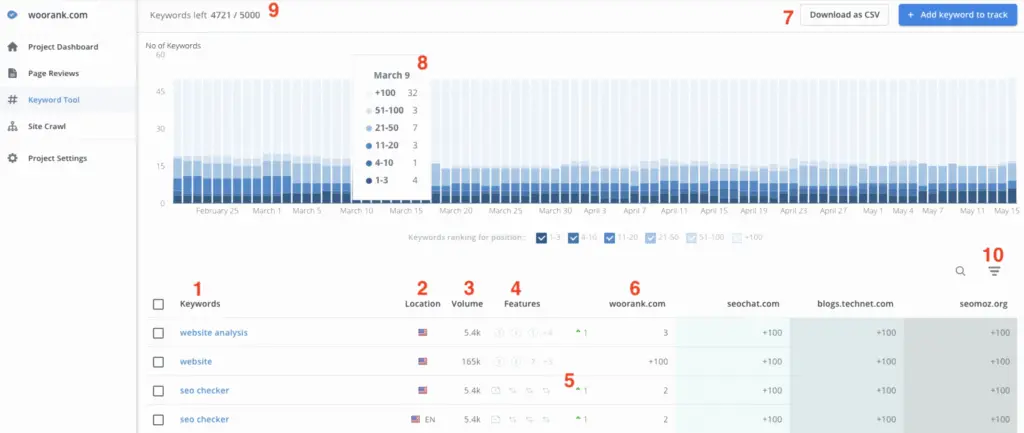The image size is (1024, 433).
Task: Click US flag in website row
Action: [x=423, y=361]
